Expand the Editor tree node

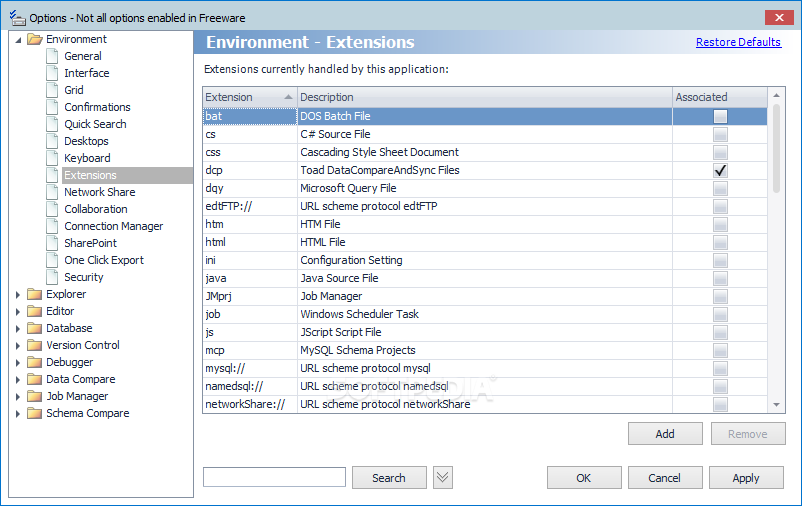pos(18,312)
